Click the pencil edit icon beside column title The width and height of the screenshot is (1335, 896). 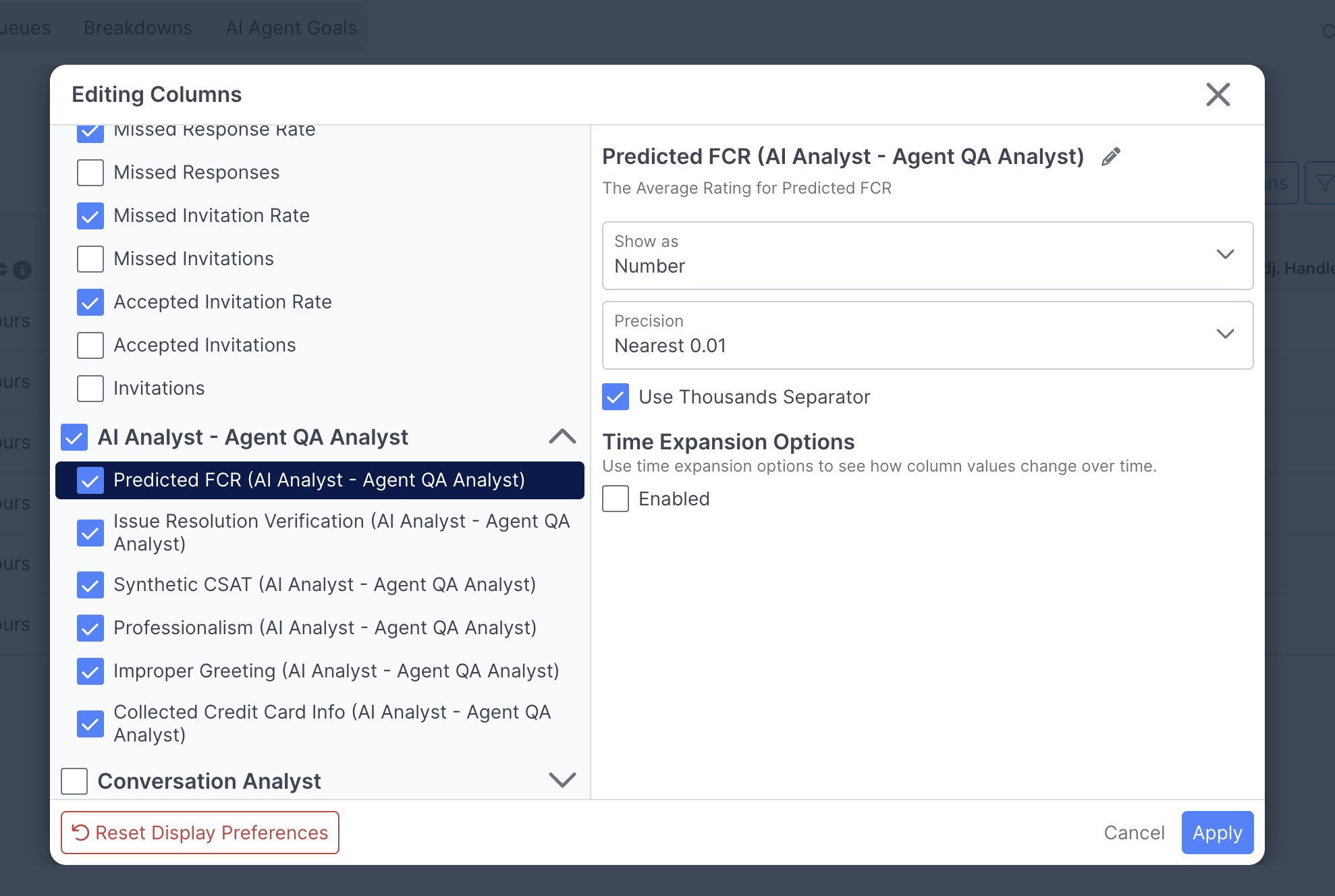1110,157
